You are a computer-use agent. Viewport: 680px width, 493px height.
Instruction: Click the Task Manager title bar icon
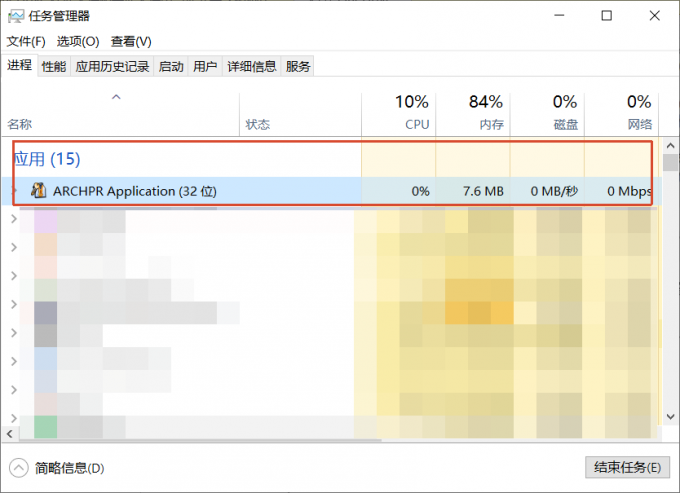pyautogui.click(x=16, y=16)
